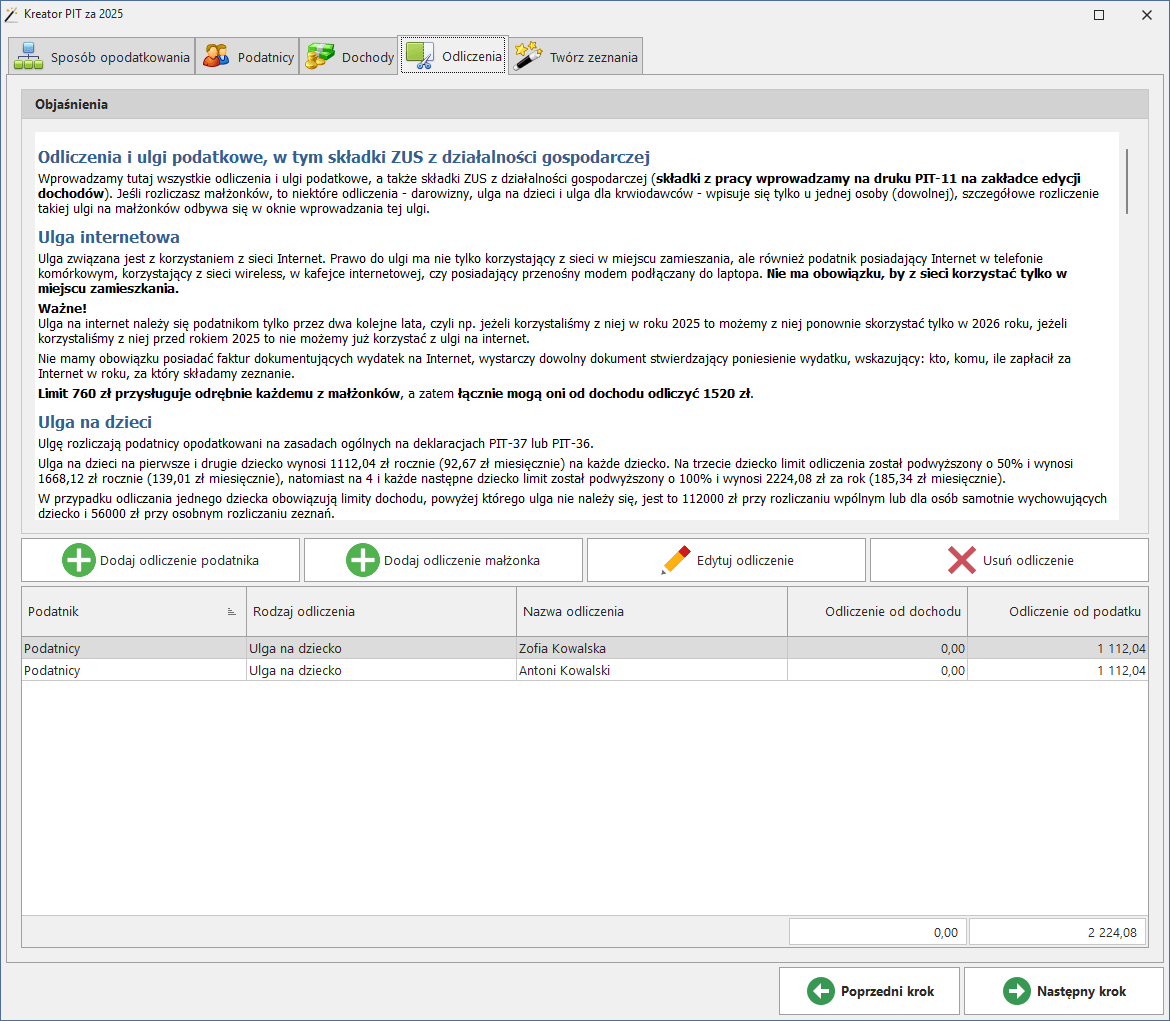Image resolution: width=1170 pixels, height=1021 pixels.
Task: Choose Dodaj odliczenie małżonka button
Action: [x=443, y=560]
